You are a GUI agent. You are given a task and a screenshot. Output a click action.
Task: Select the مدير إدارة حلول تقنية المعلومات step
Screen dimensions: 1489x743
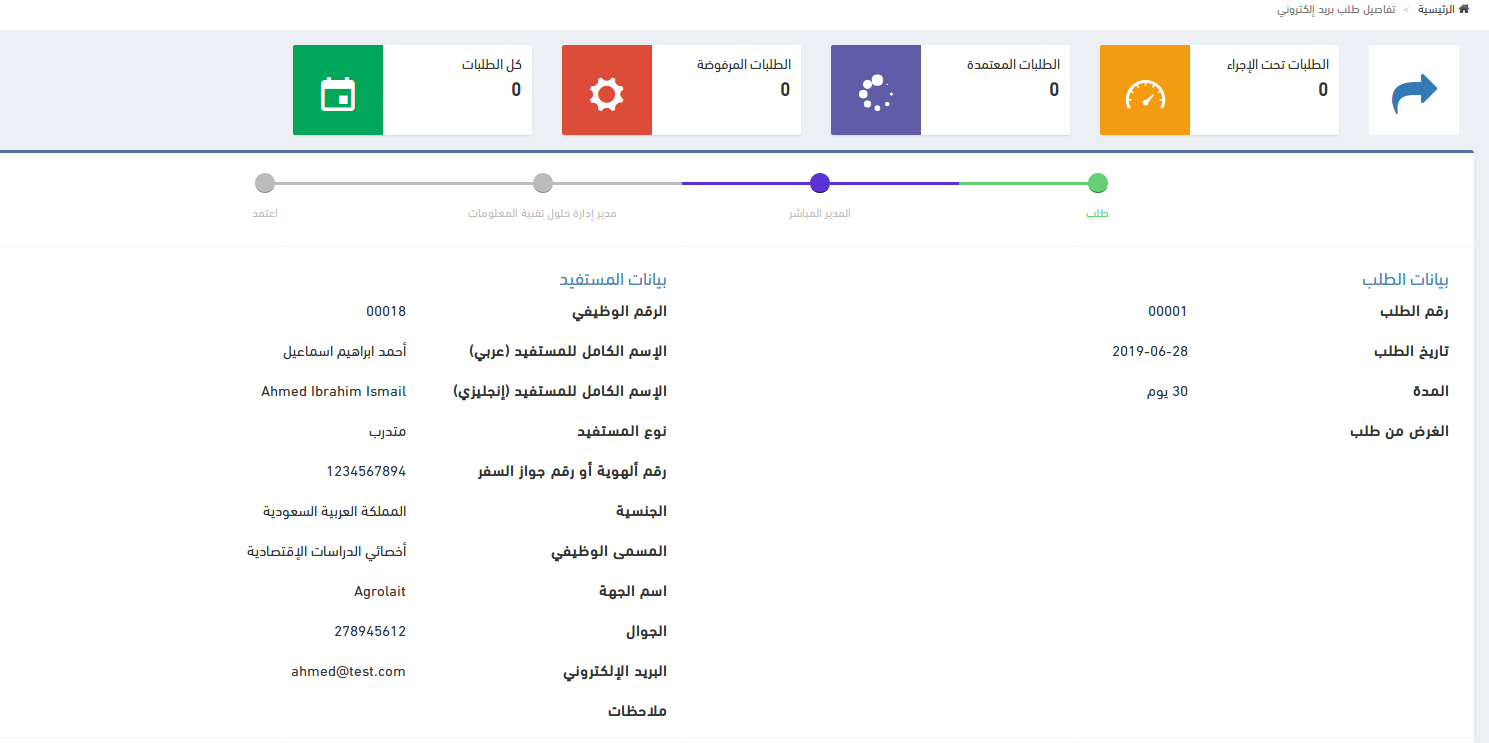click(543, 183)
